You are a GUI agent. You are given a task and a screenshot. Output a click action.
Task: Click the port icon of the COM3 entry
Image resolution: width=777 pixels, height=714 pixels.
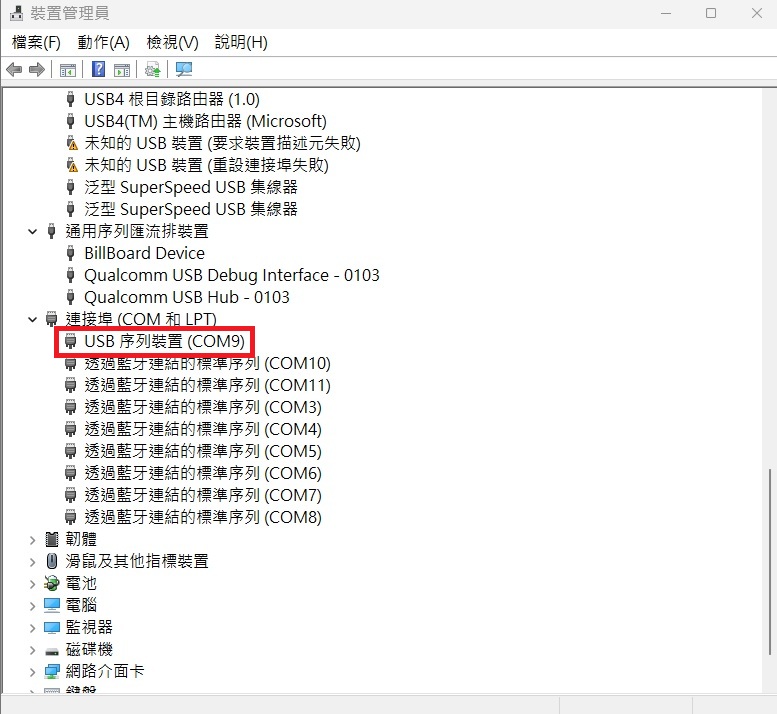point(71,407)
